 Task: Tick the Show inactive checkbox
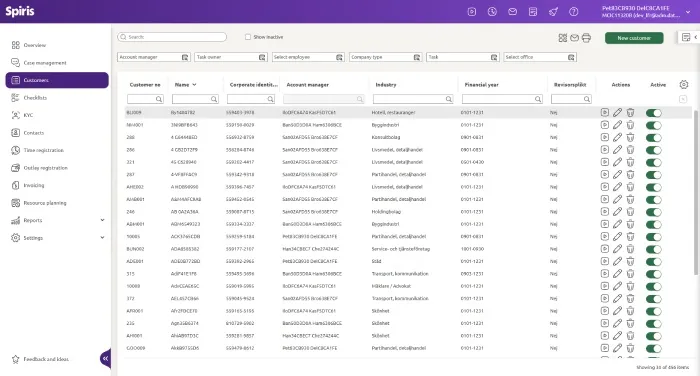point(248,37)
